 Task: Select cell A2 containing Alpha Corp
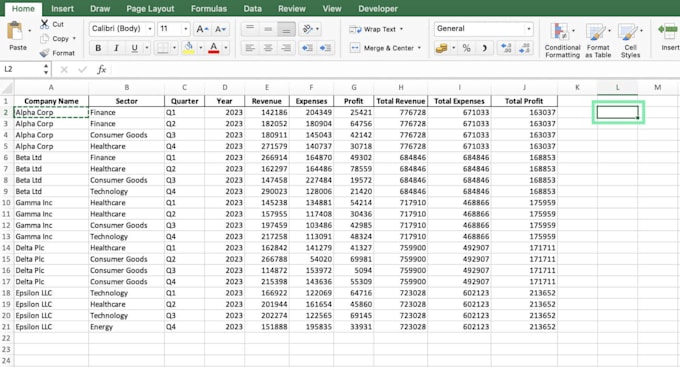pyautogui.click(x=51, y=112)
